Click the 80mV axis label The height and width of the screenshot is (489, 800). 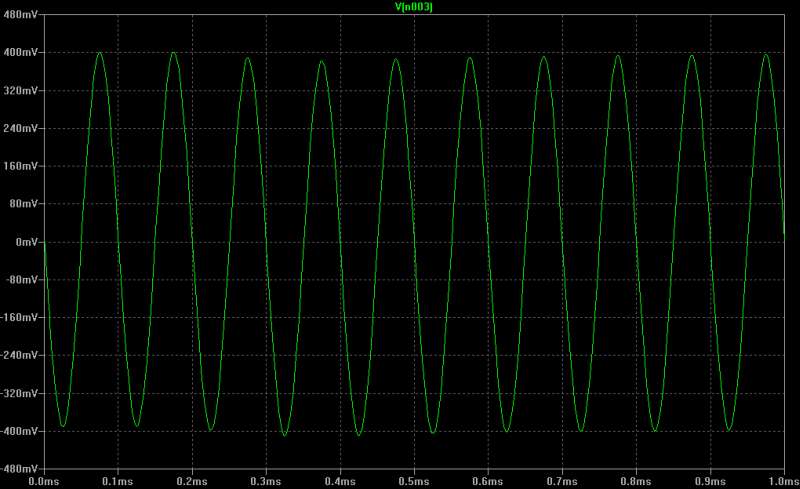pos(23,204)
